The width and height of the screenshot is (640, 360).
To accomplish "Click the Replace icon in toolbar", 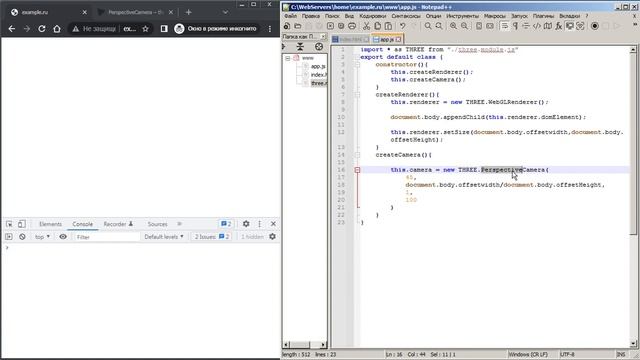I will click(439, 26).
